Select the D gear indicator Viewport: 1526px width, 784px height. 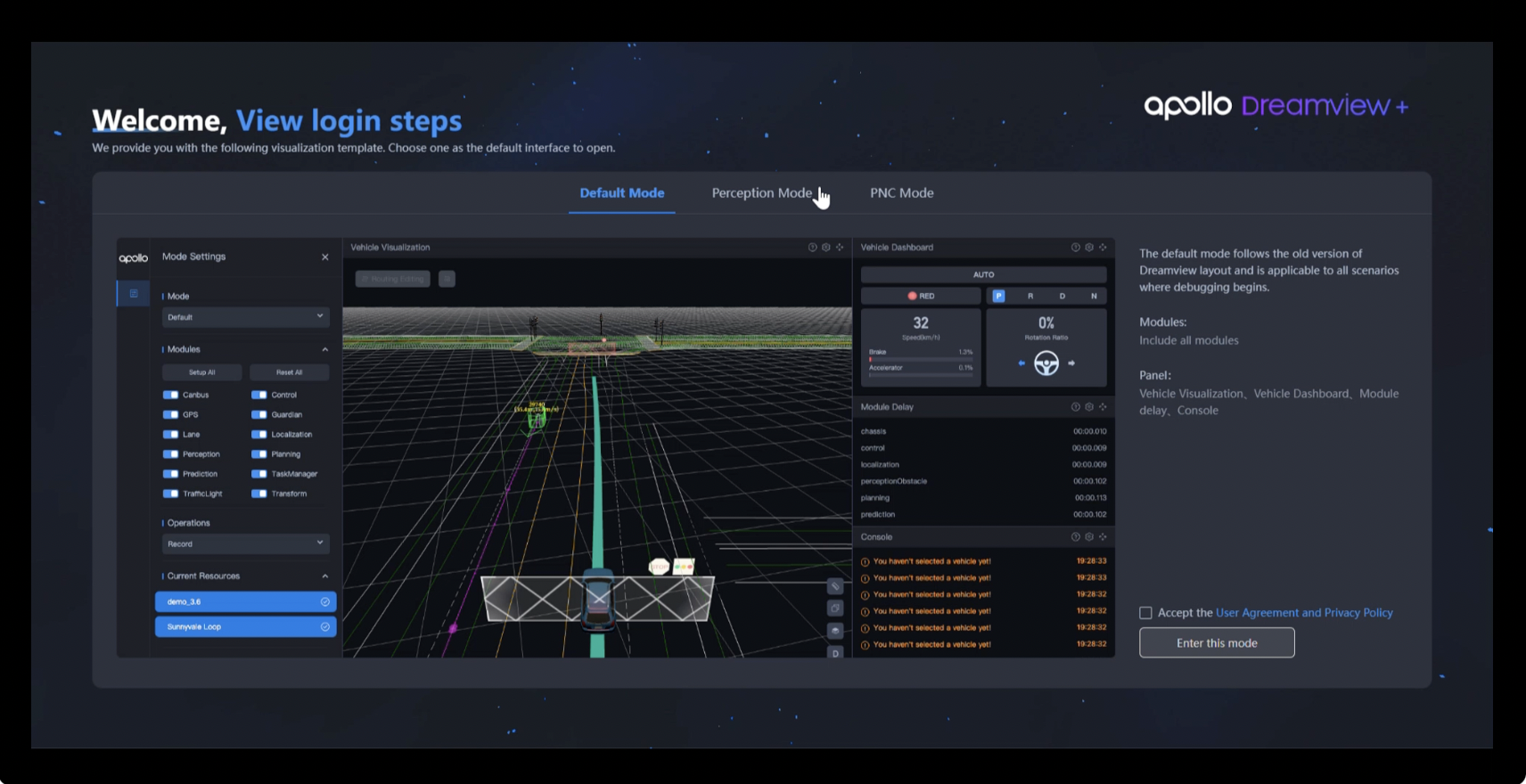pos(1062,296)
